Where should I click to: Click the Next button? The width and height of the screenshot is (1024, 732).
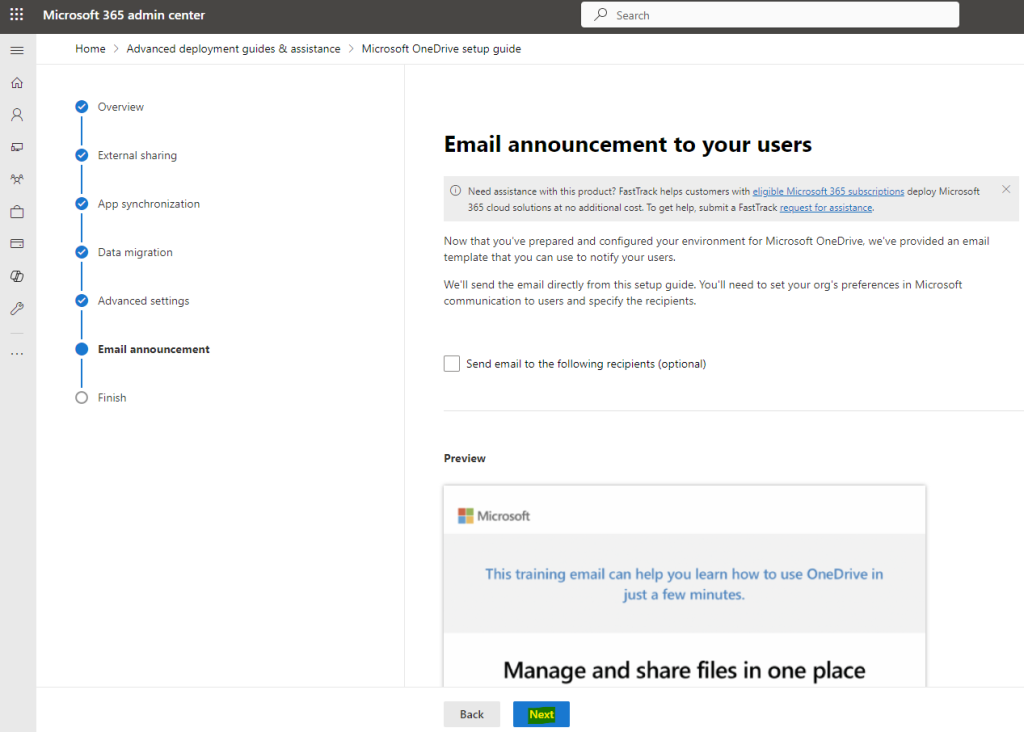tap(541, 714)
